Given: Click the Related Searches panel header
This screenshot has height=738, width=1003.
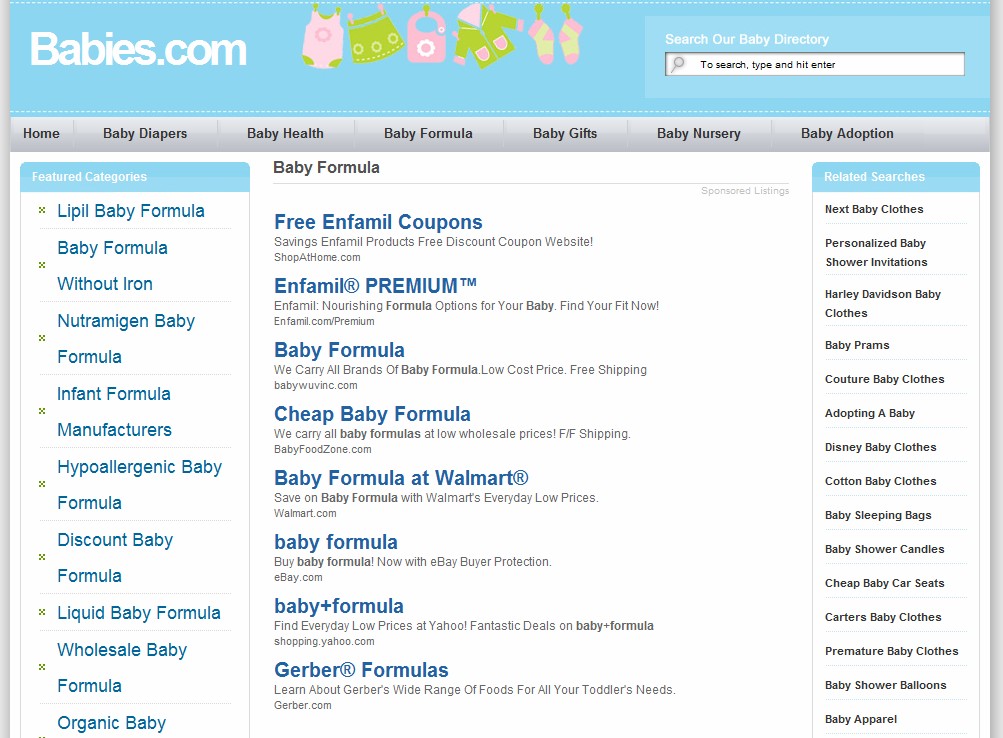Looking at the screenshot, I should point(896,177).
